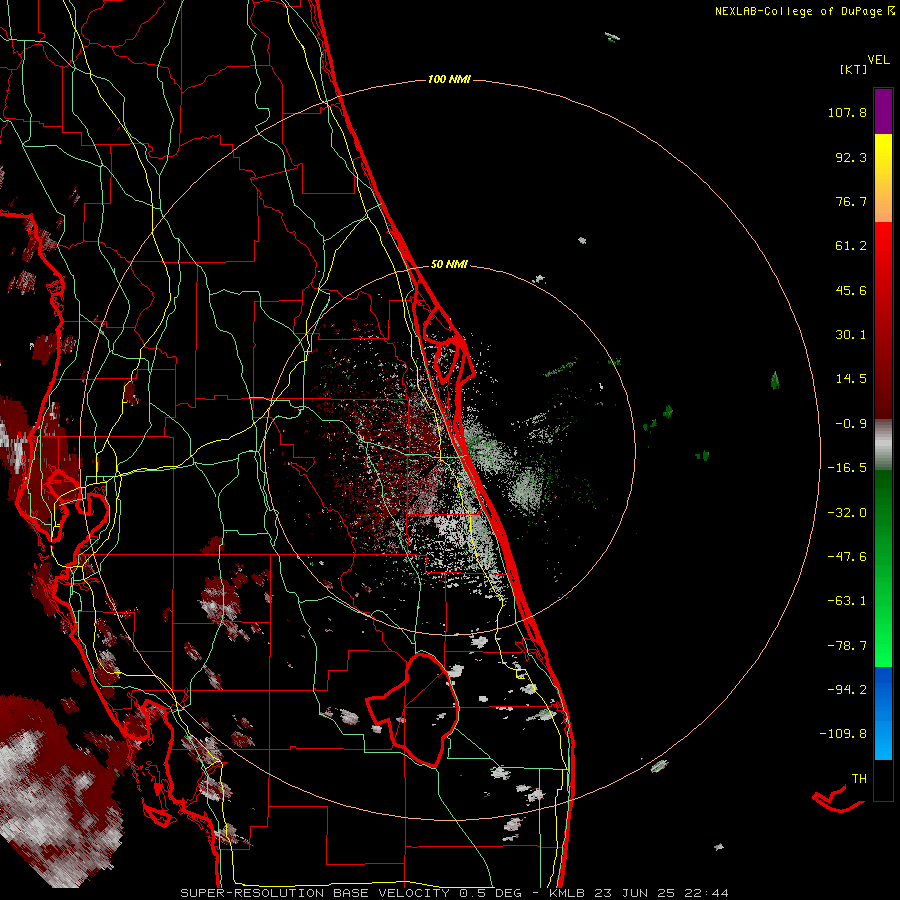Click the 76.7 scale value

click(x=851, y=201)
